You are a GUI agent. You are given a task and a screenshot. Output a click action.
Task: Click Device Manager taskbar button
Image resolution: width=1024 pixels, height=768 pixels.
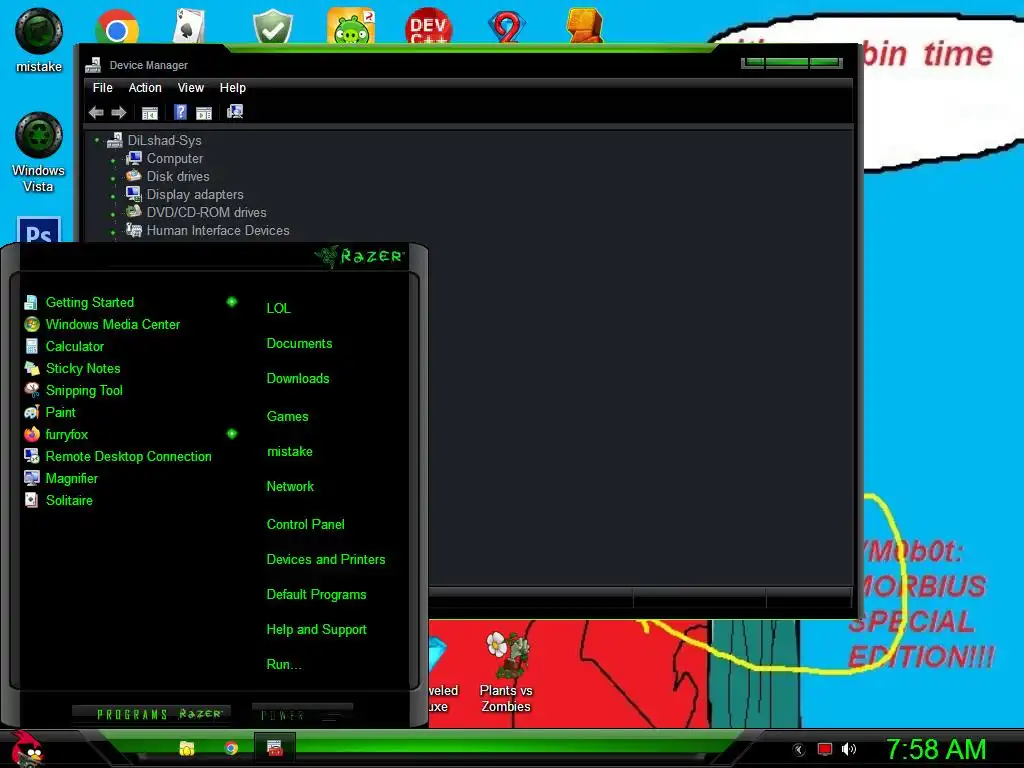pos(275,748)
